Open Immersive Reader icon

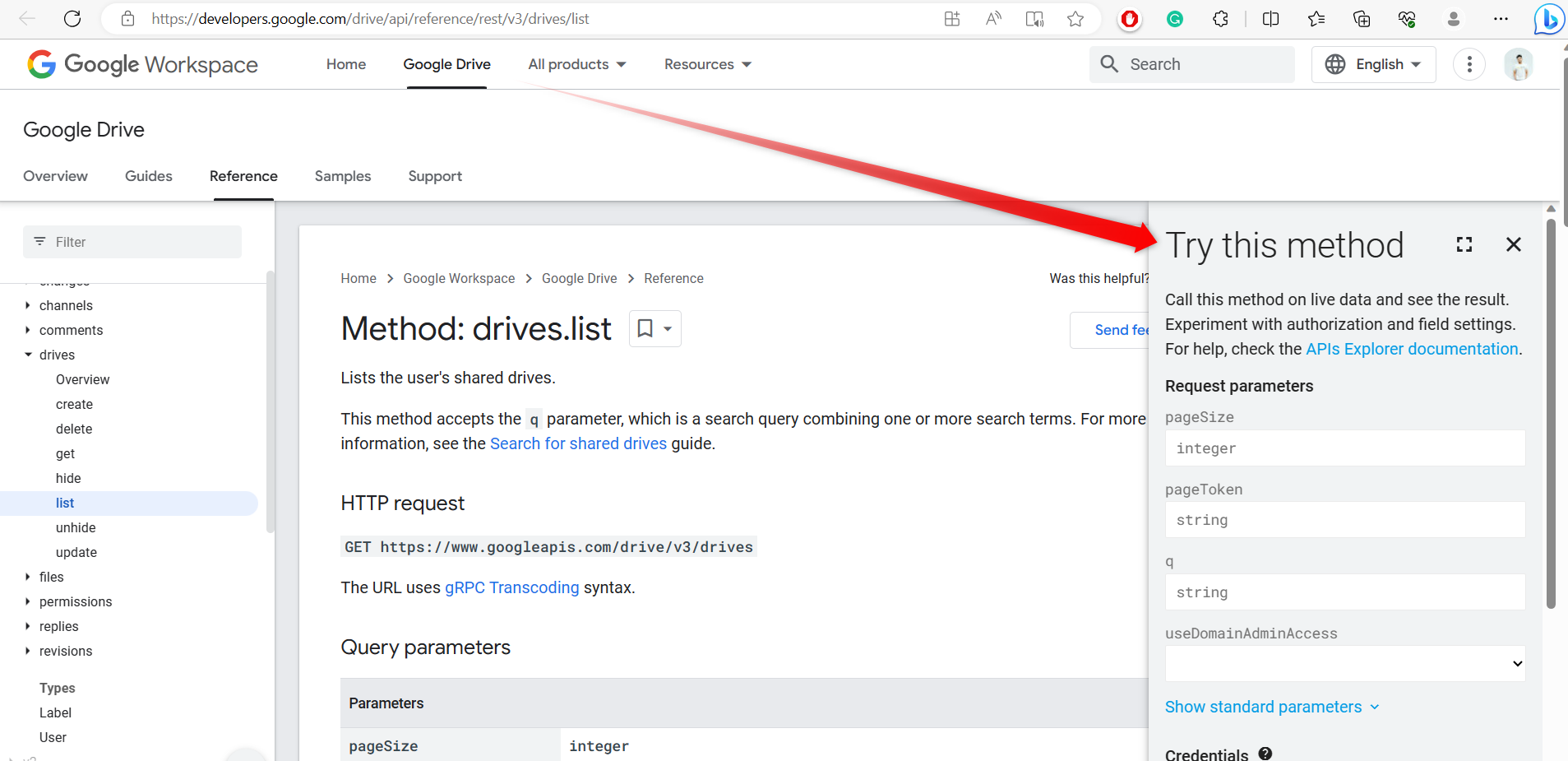click(x=1034, y=19)
